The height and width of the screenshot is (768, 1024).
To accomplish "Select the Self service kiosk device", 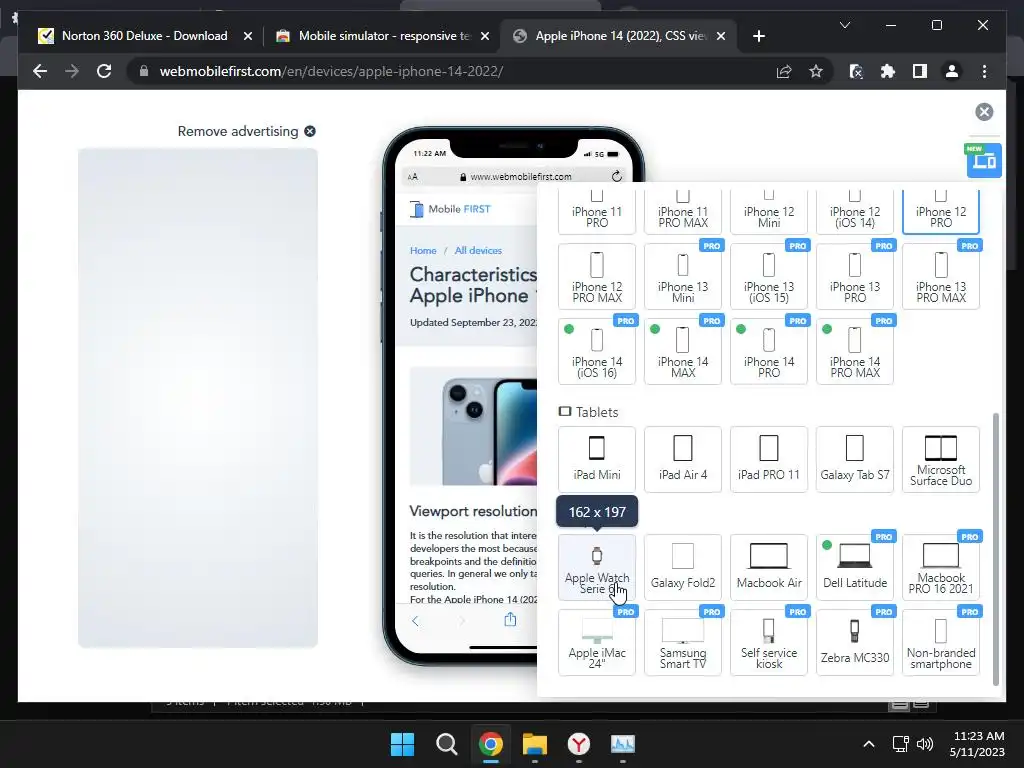I will click(769, 642).
